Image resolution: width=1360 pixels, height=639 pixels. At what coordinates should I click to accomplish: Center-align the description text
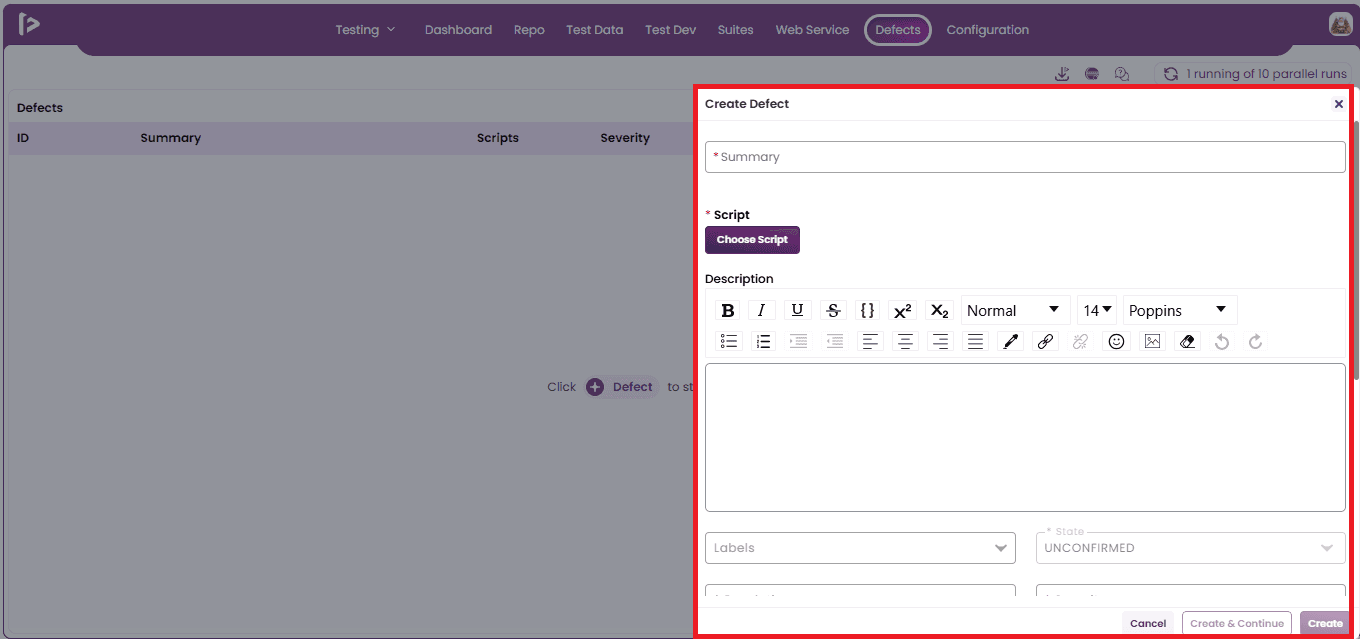[x=905, y=341]
